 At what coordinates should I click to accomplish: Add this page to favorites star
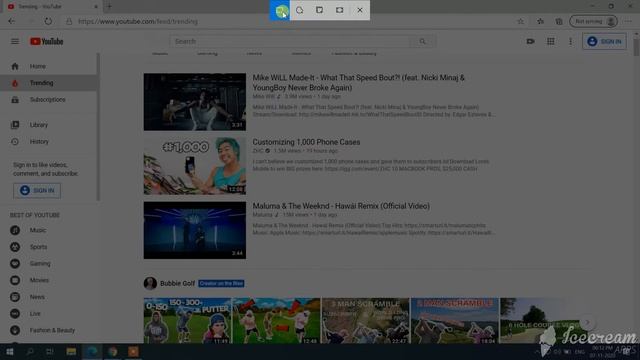(x=520, y=21)
